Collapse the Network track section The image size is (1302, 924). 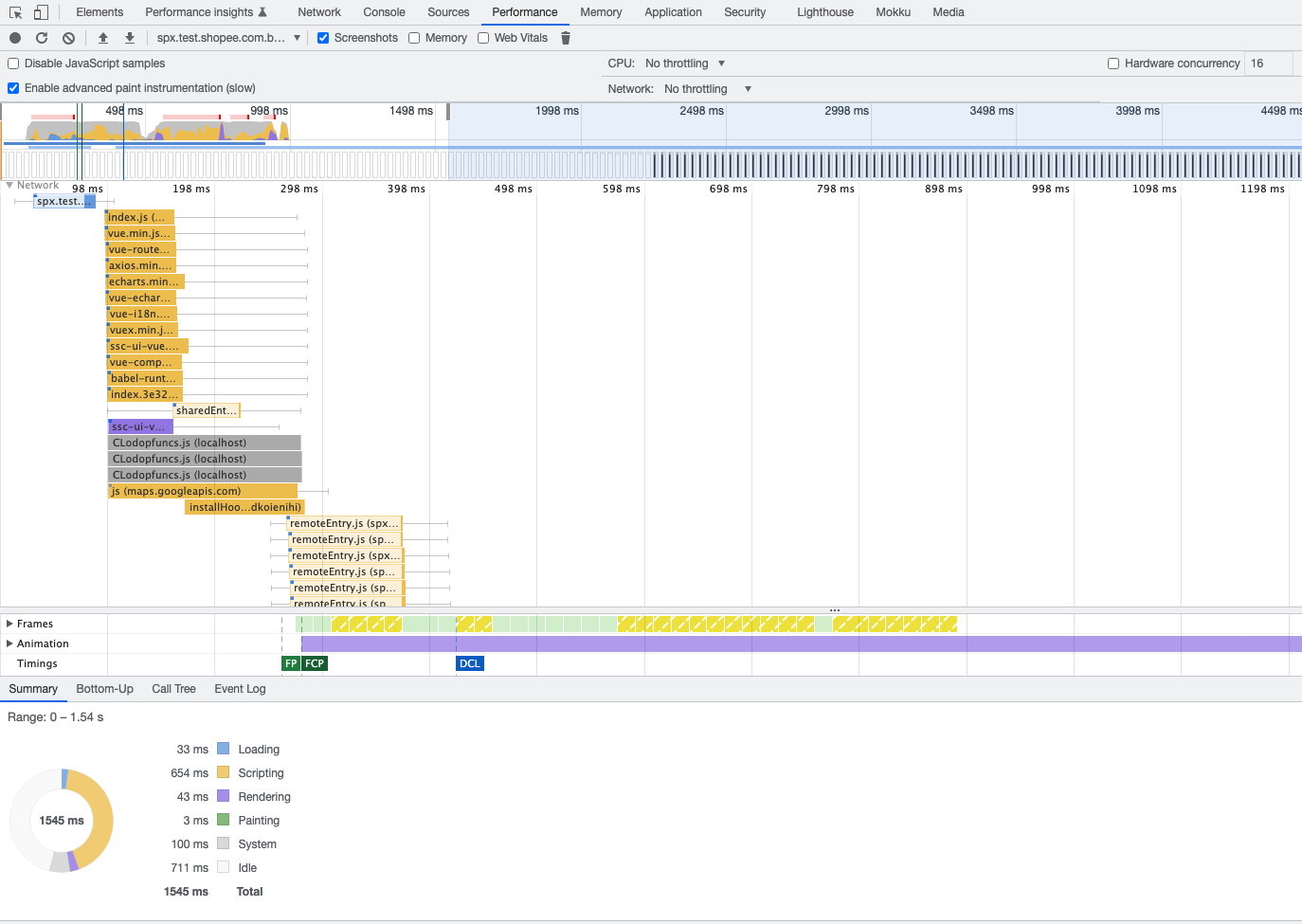coord(9,185)
